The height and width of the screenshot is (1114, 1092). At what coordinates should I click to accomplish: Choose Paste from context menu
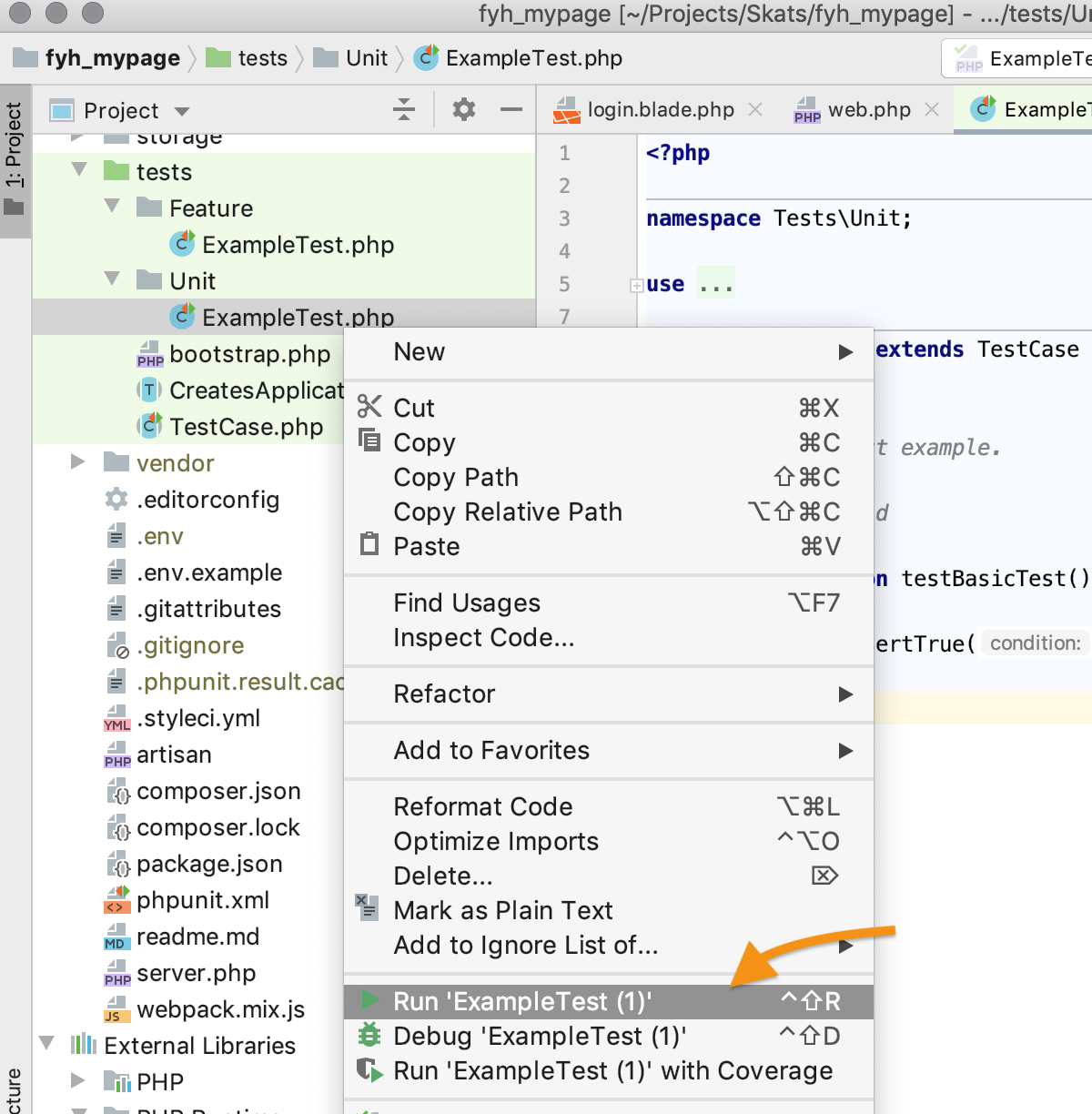(609, 546)
